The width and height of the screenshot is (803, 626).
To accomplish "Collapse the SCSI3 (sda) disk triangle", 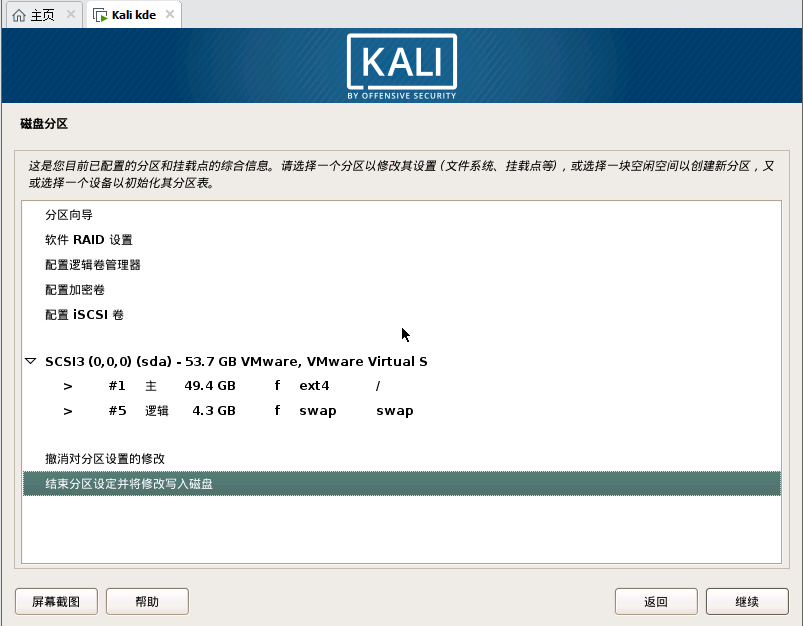I will tap(31, 361).
